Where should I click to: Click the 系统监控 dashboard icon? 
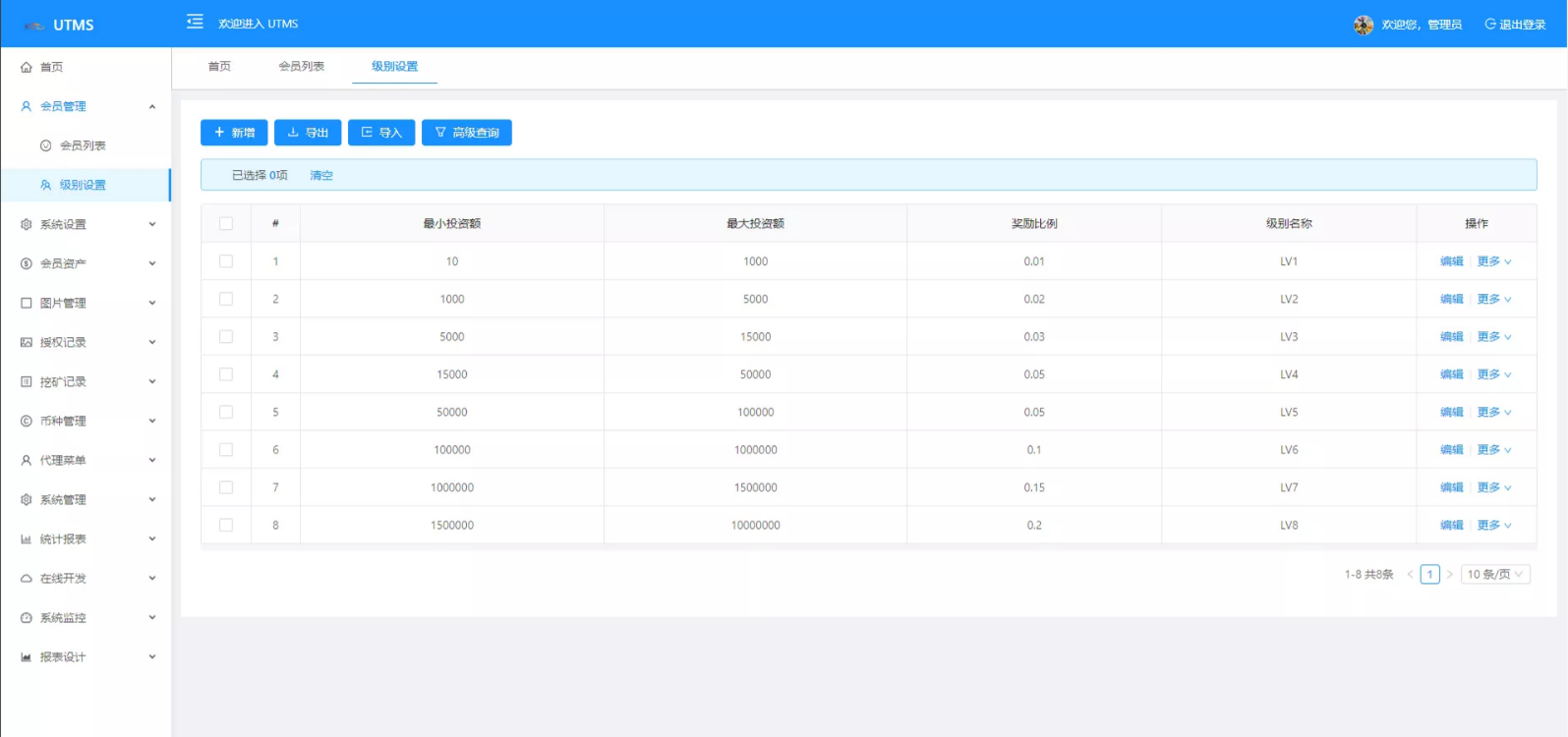(27, 618)
